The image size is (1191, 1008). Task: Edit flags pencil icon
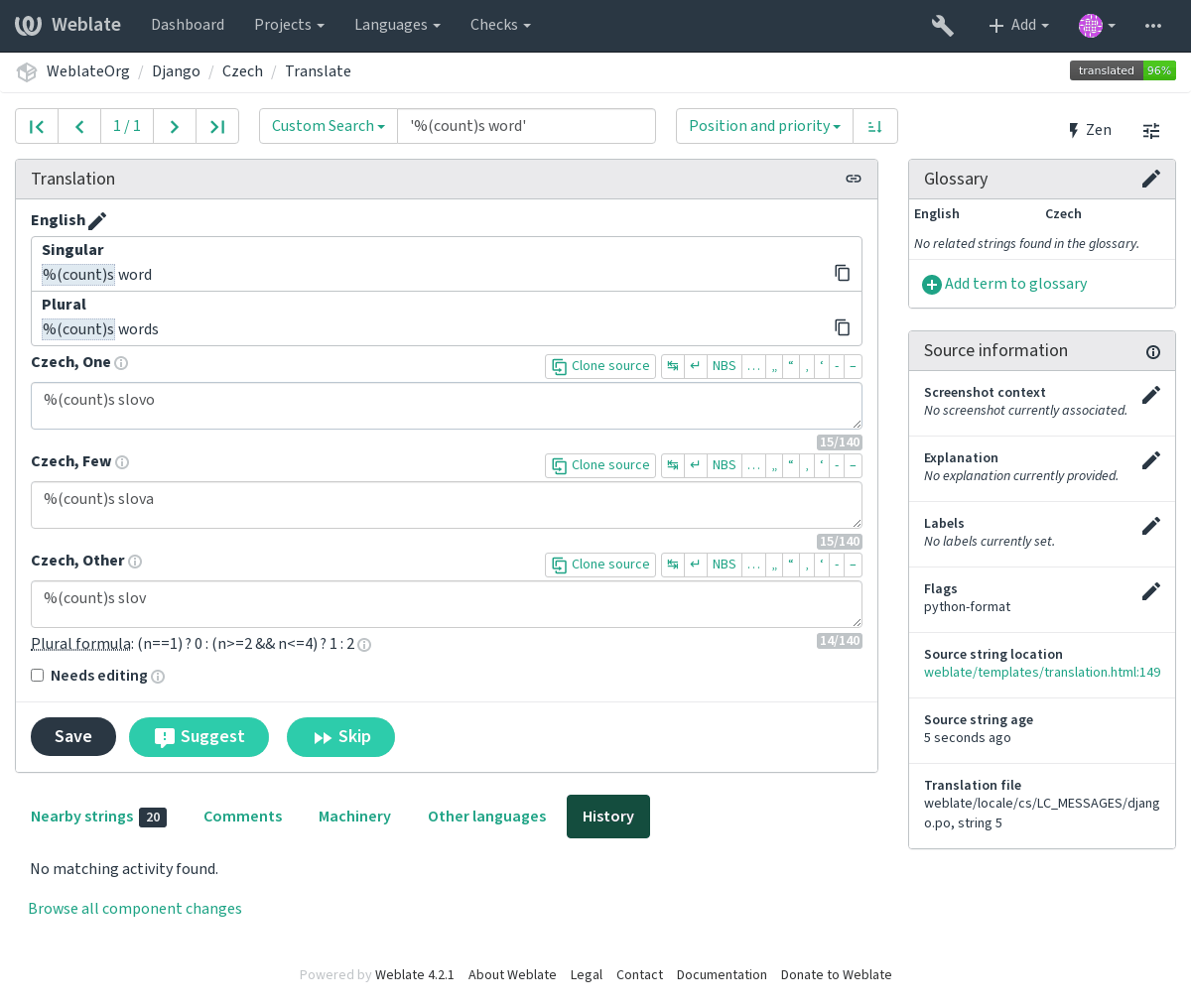click(1151, 591)
